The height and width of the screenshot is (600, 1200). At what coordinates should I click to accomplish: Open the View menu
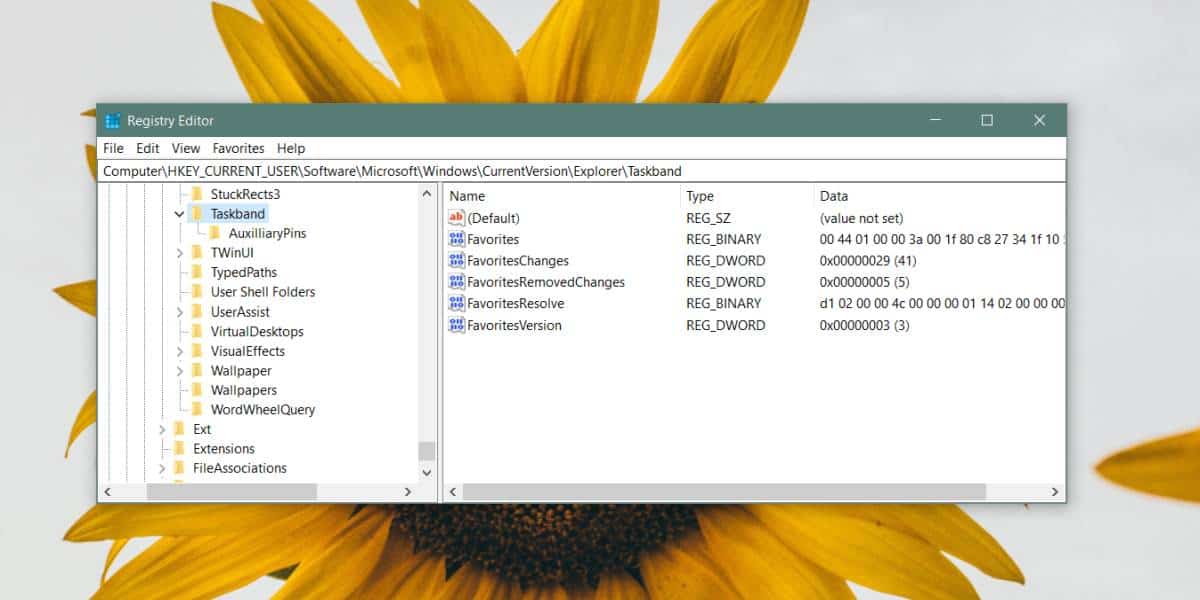pyautogui.click(x=185, y=147)
